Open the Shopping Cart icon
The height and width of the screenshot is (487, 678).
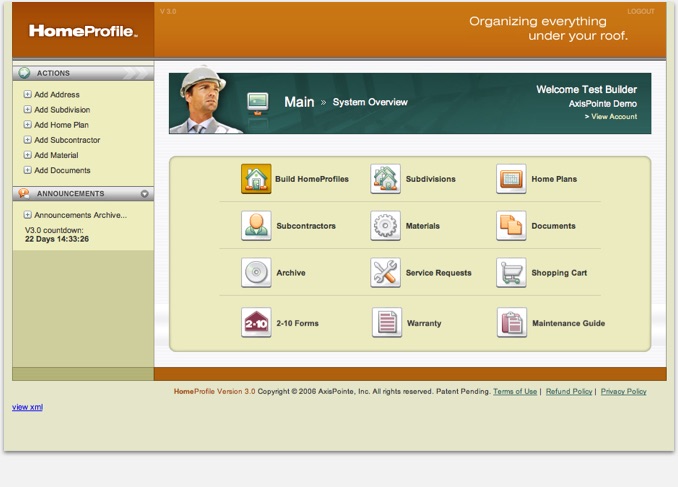(x=511, y=273)
